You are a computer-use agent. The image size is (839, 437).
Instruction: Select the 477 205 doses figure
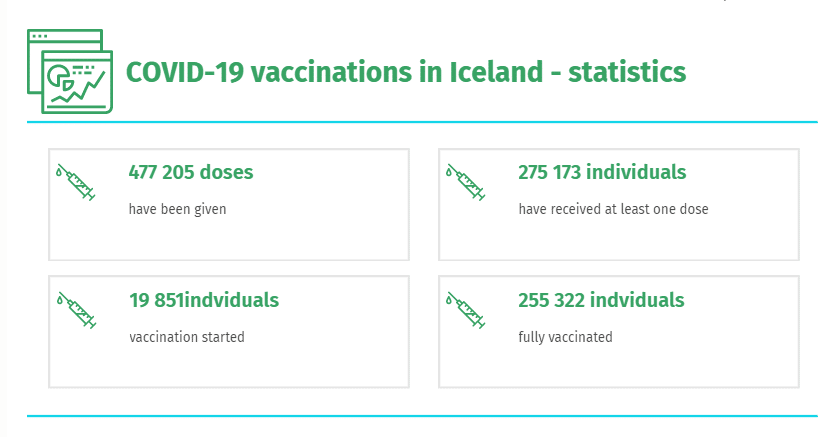191,172
